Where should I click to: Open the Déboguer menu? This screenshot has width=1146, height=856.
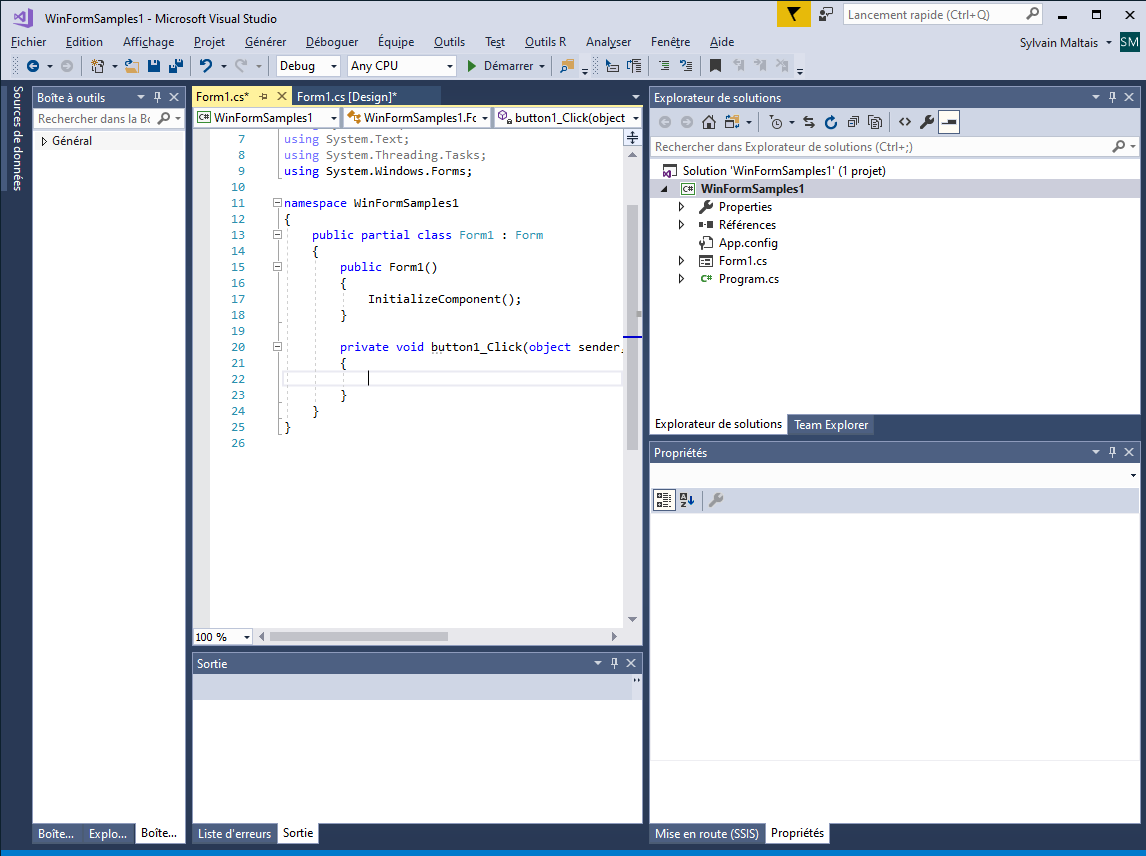click(332, 42)
